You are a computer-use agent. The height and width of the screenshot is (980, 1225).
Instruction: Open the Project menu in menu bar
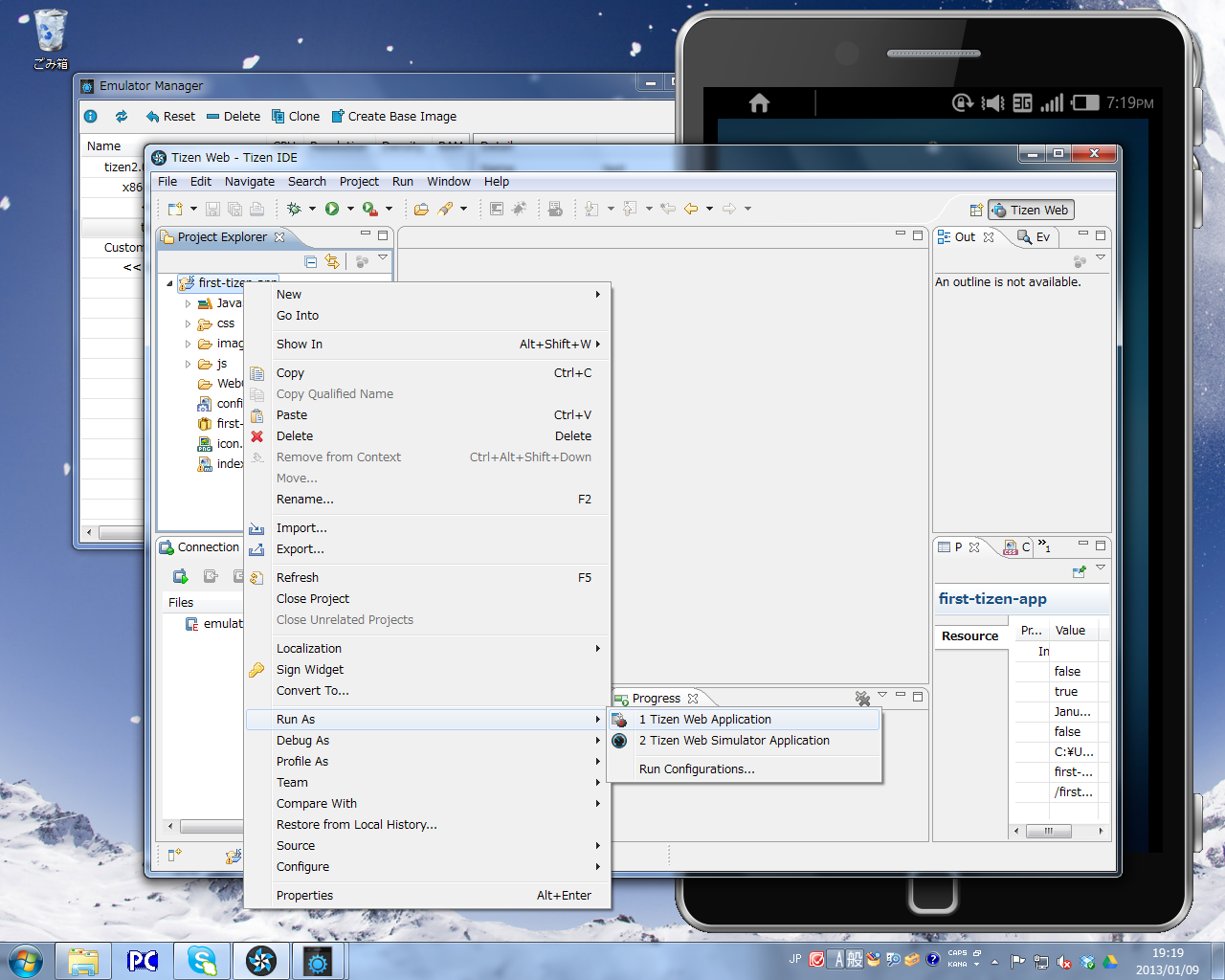point(359,182)
